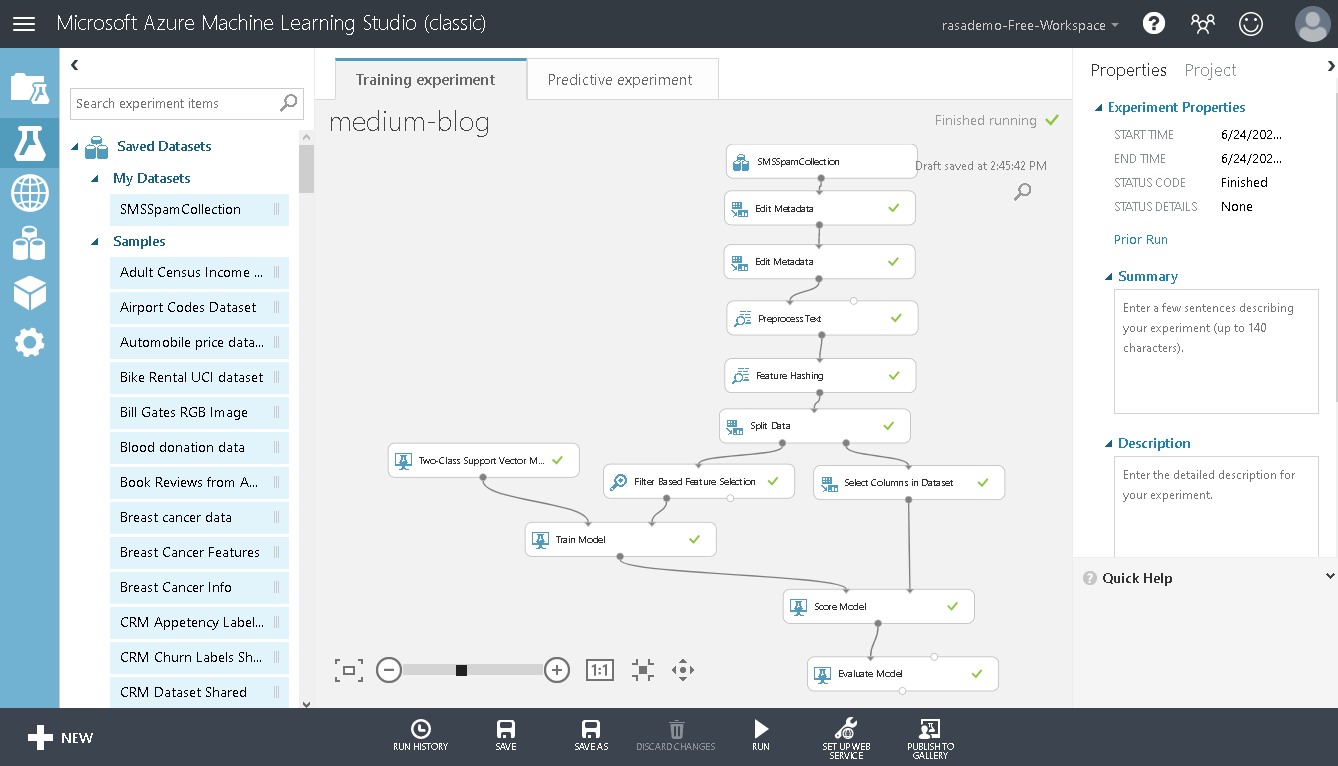Click the NEW button
The image size is (1338, 766).
coord(59,737)
